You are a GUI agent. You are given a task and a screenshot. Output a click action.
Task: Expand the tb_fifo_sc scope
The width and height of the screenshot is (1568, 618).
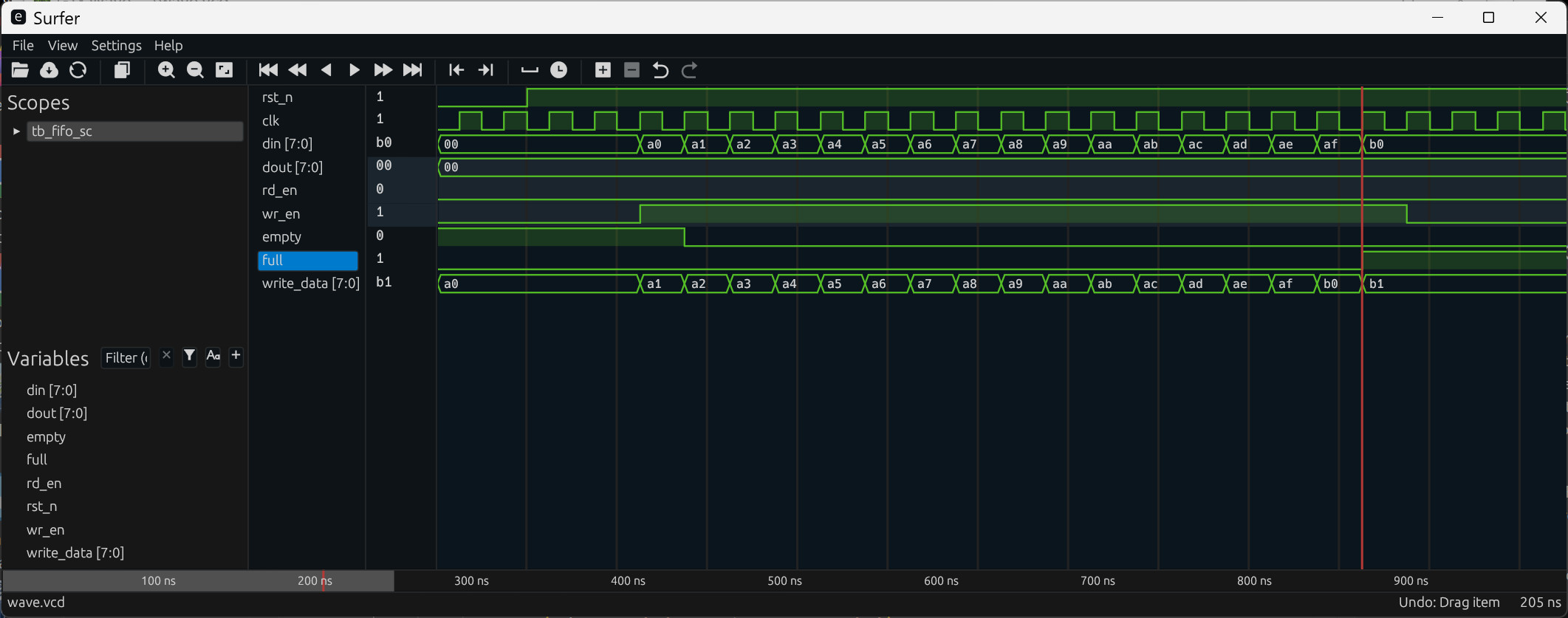(x=16, y=131)
